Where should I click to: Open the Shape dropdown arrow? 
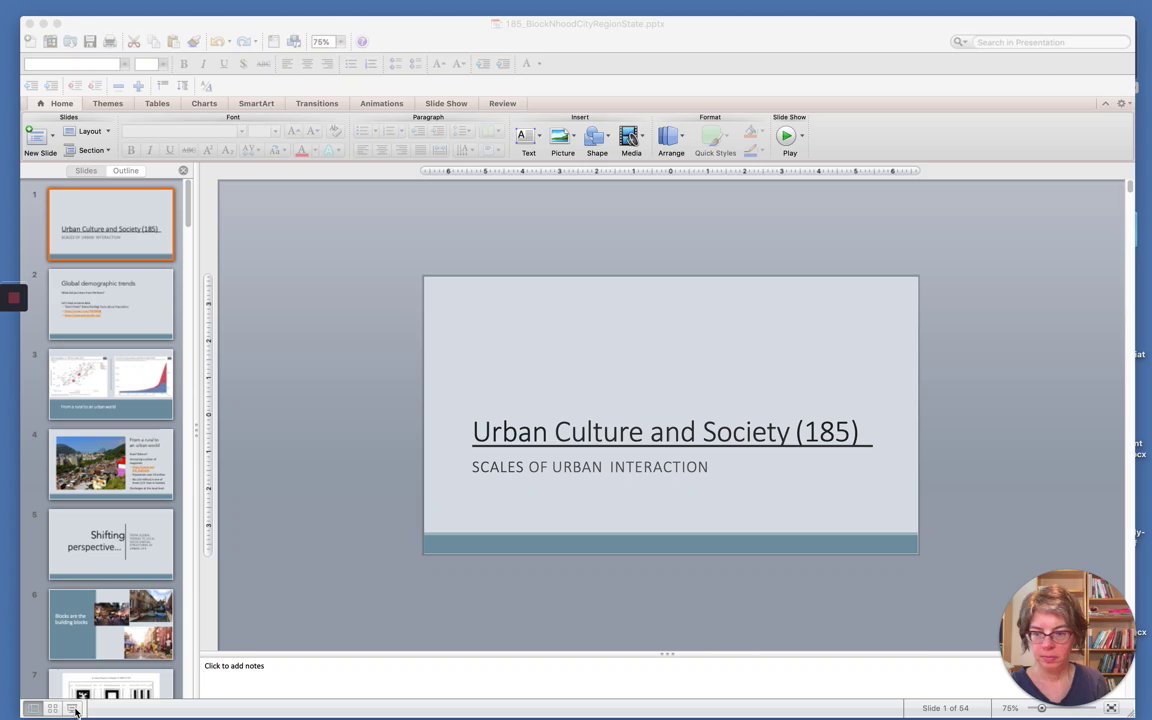coord(608,135)
